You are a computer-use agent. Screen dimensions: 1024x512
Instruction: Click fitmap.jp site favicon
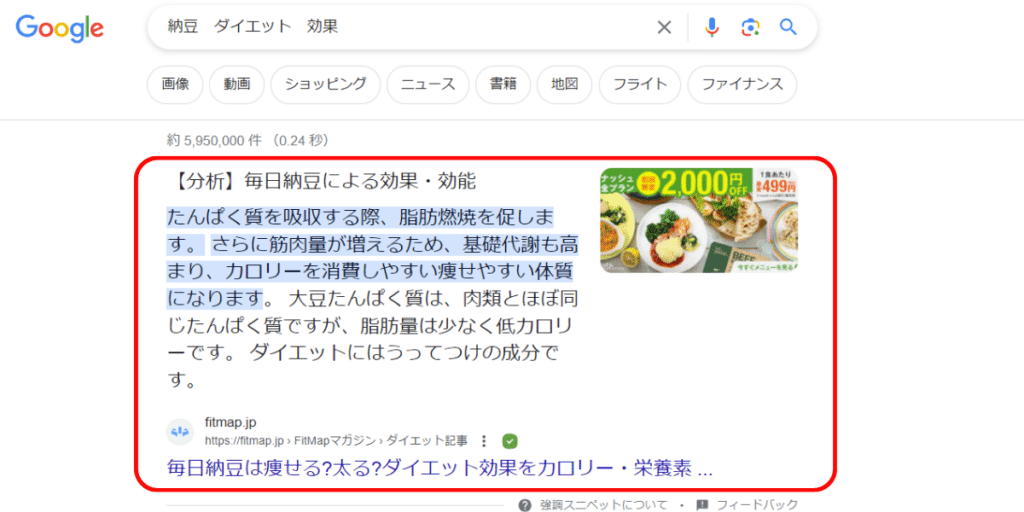click(x=180, y=432)
